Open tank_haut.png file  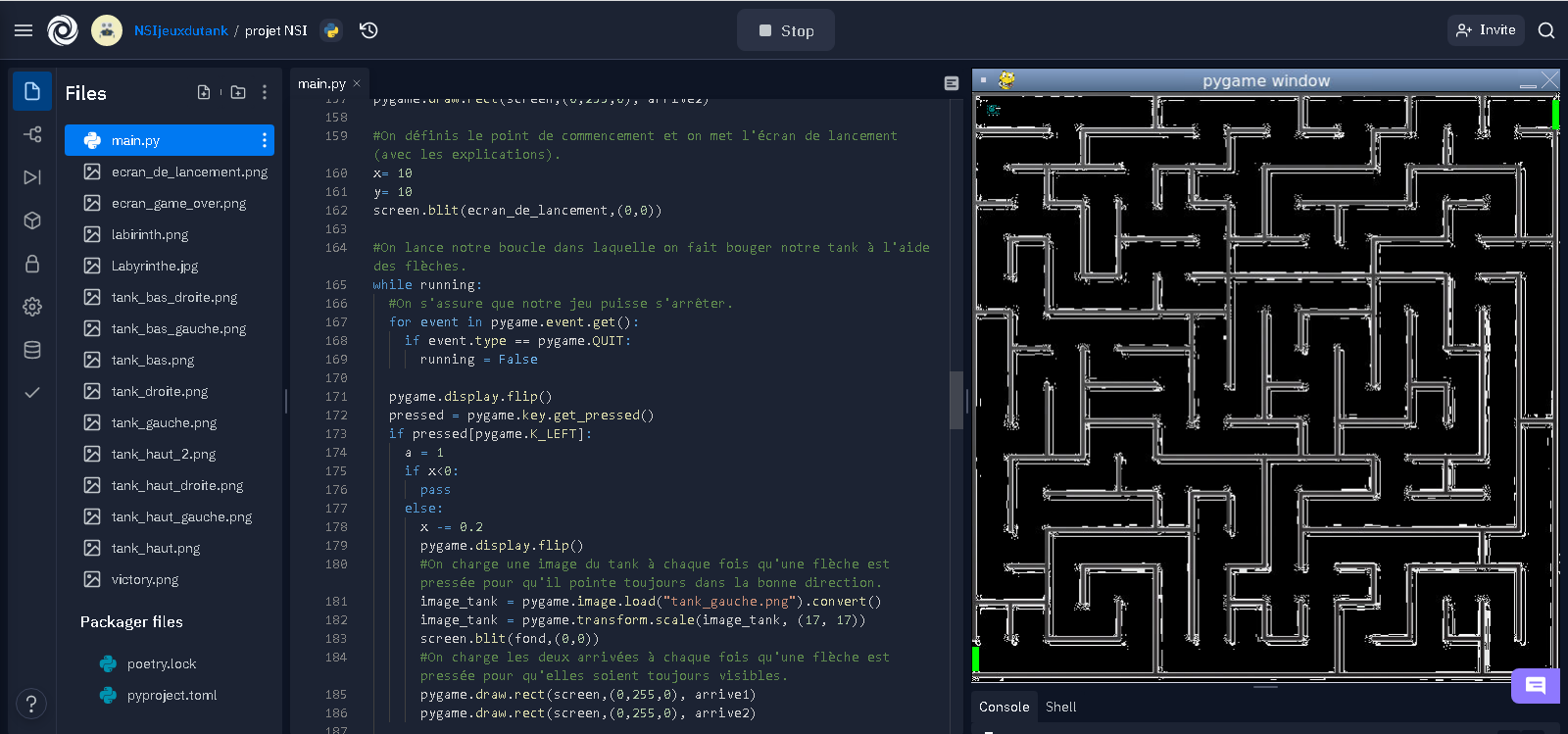click(x=170, y=548)
